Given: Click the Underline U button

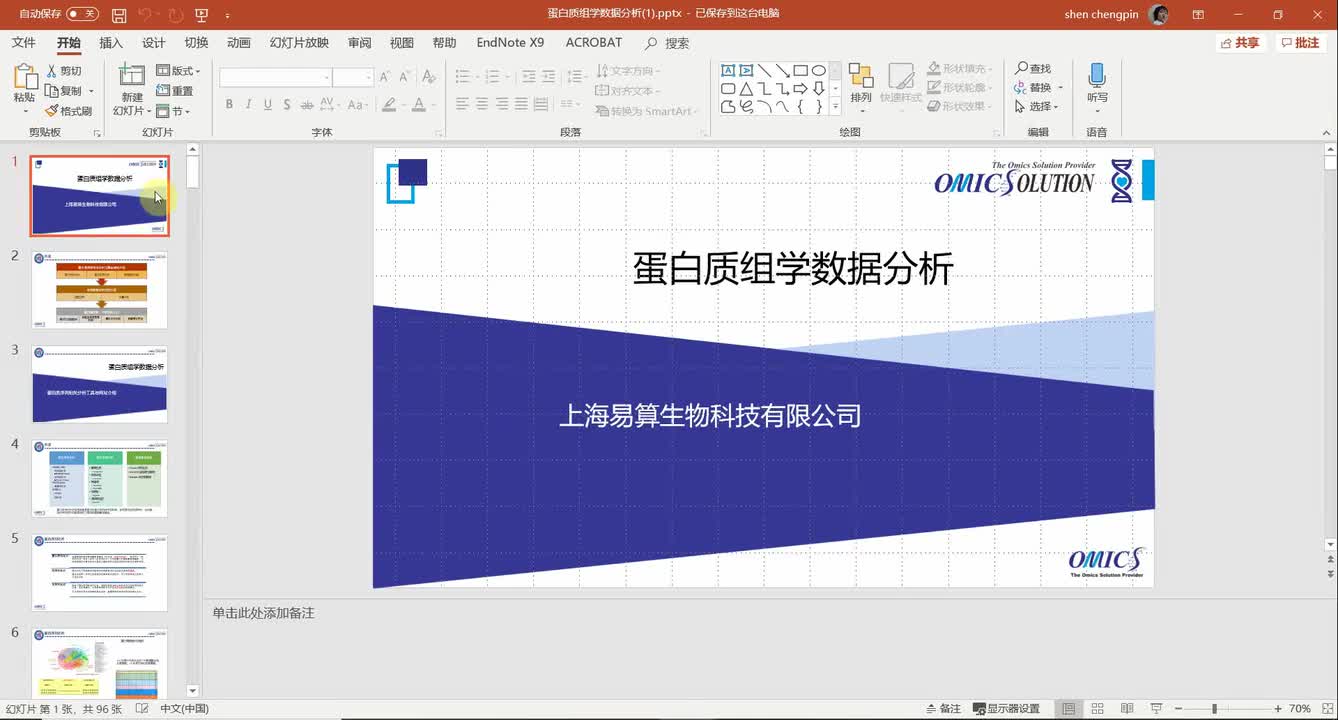Looking at the screenshot, I should (267, 104).
